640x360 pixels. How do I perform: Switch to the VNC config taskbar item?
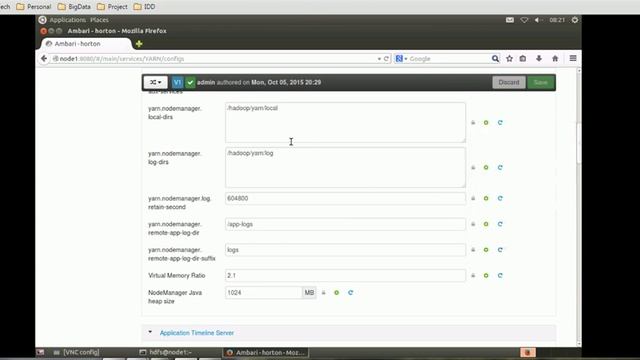pos(76,352)
